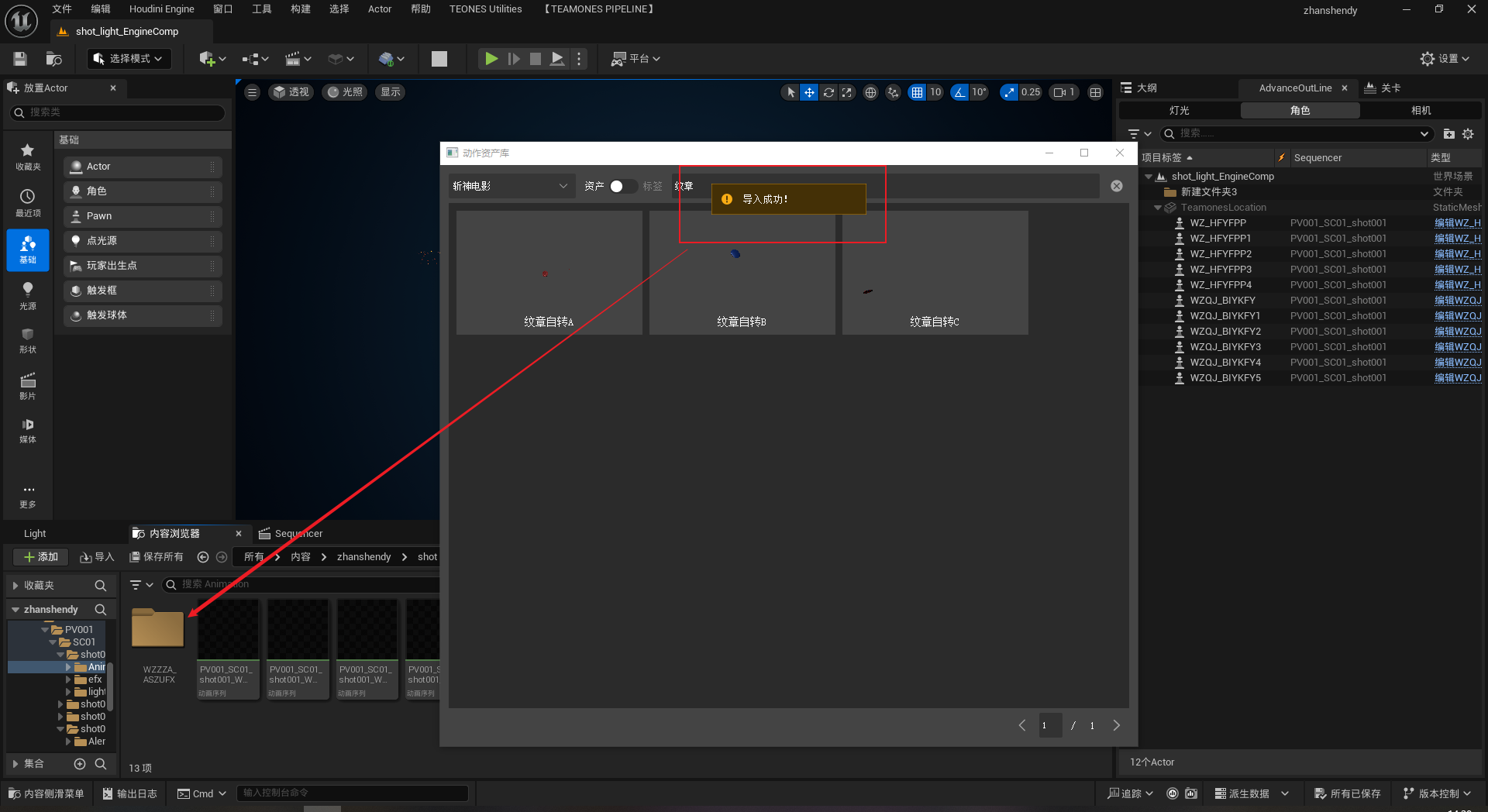This screenshot has height=812, width=1488.
Task: Expand the 选择模式 mode dropdown
Action: (129, 59)
